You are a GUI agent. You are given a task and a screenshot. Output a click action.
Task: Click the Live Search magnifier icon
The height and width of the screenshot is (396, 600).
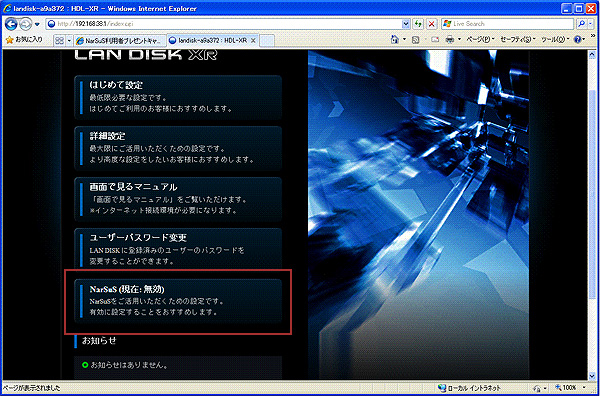581,24
